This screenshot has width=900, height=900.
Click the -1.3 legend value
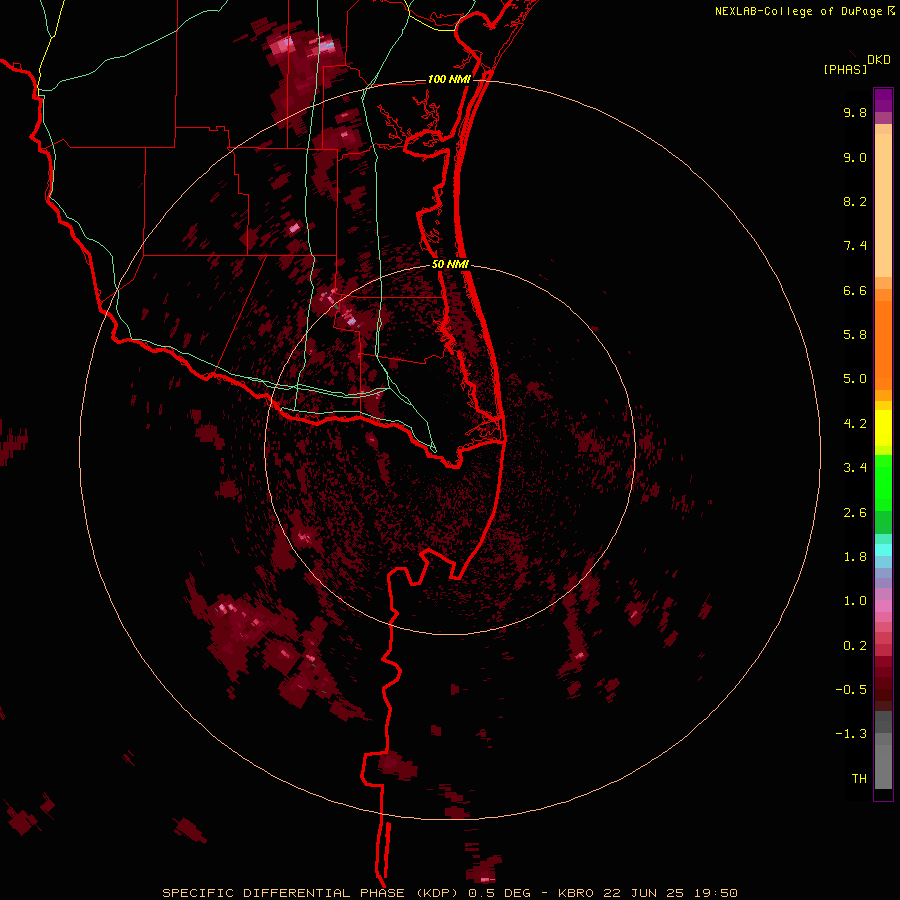click(851, 734)
